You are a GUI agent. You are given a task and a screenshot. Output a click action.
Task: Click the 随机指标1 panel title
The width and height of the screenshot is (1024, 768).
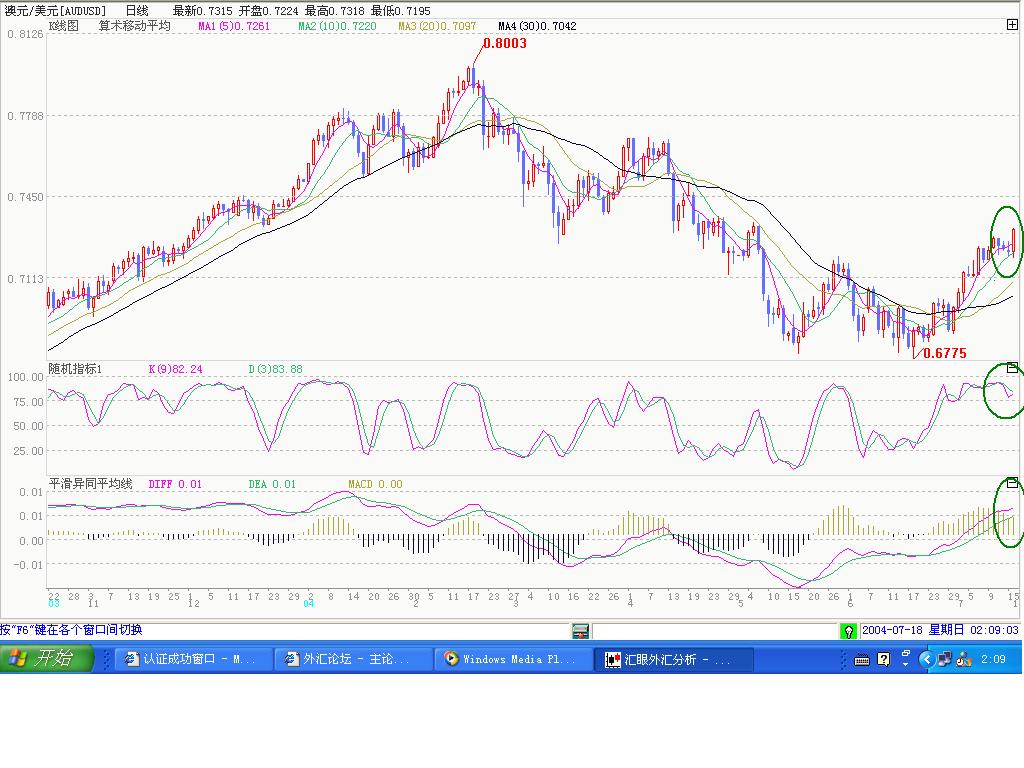click(x=75, y=369)
